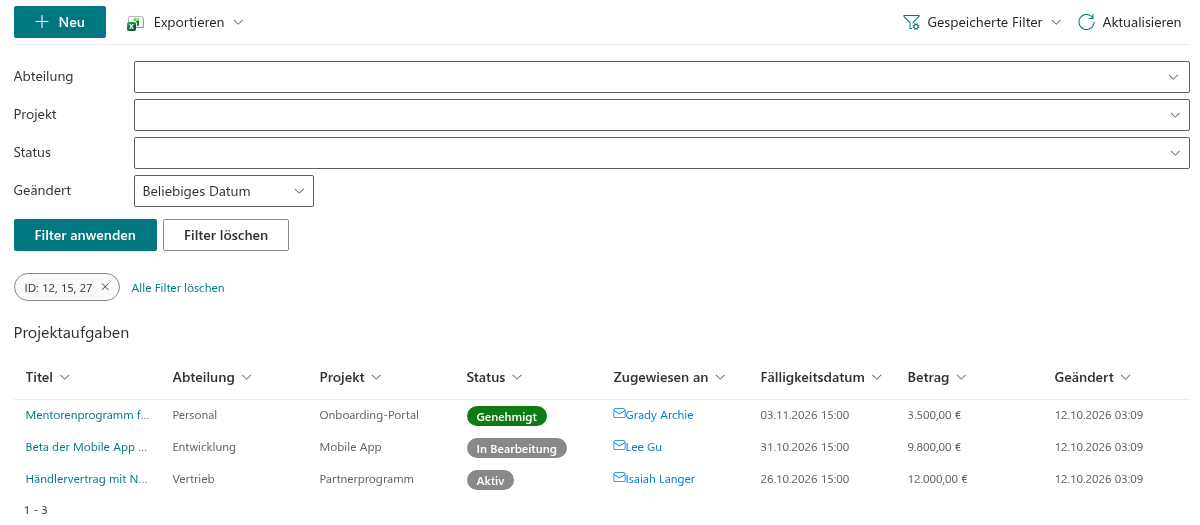Click the mail icon next to Grady Archie
This screenshot has height=525, width=1200.
point(619,414)
